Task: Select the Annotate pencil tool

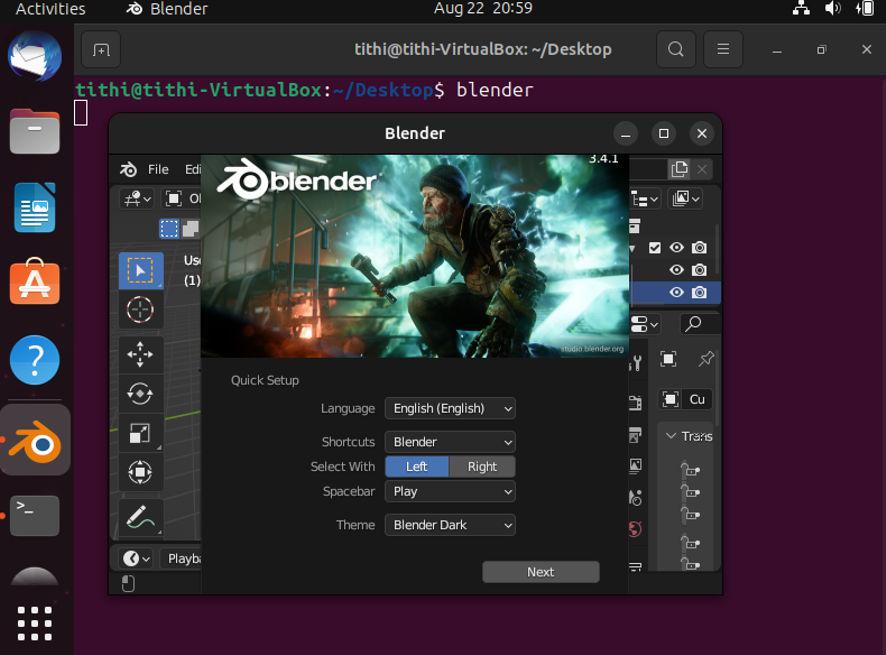Action: coord(140,517)
